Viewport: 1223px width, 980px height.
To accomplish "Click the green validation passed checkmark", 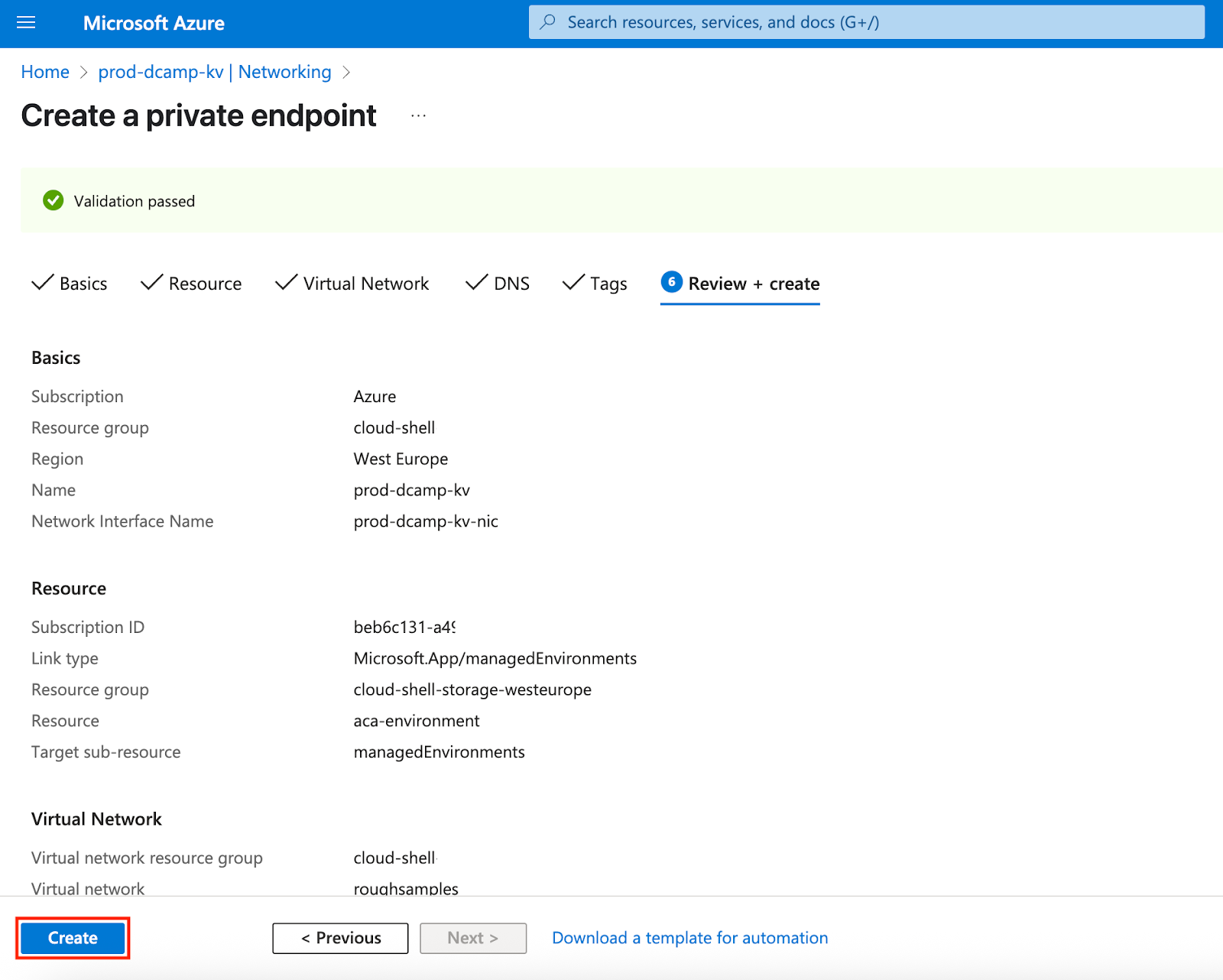I will pyautogui.click(x=54, y=200).
